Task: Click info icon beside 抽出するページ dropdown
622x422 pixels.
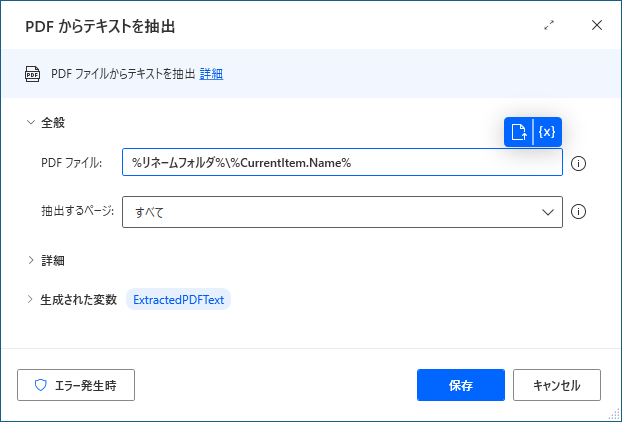Action: click(x=578, y=211)
